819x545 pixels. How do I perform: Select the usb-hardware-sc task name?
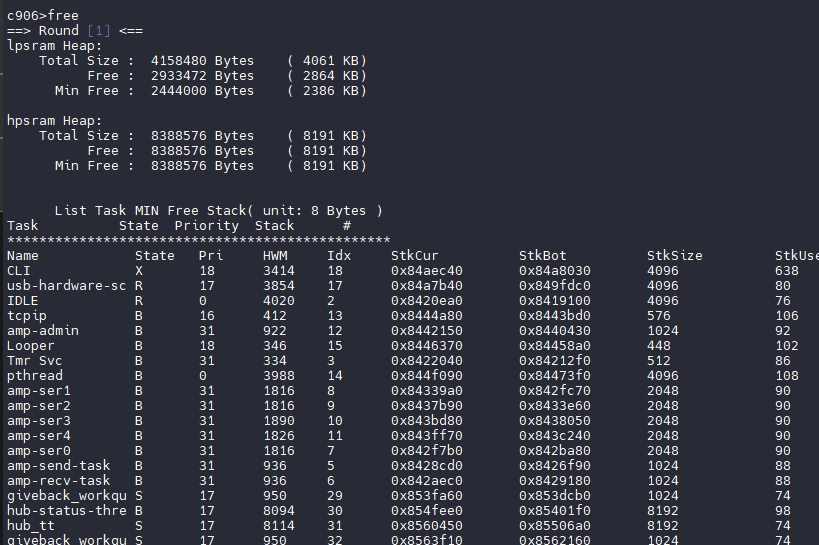pos(66,286)
